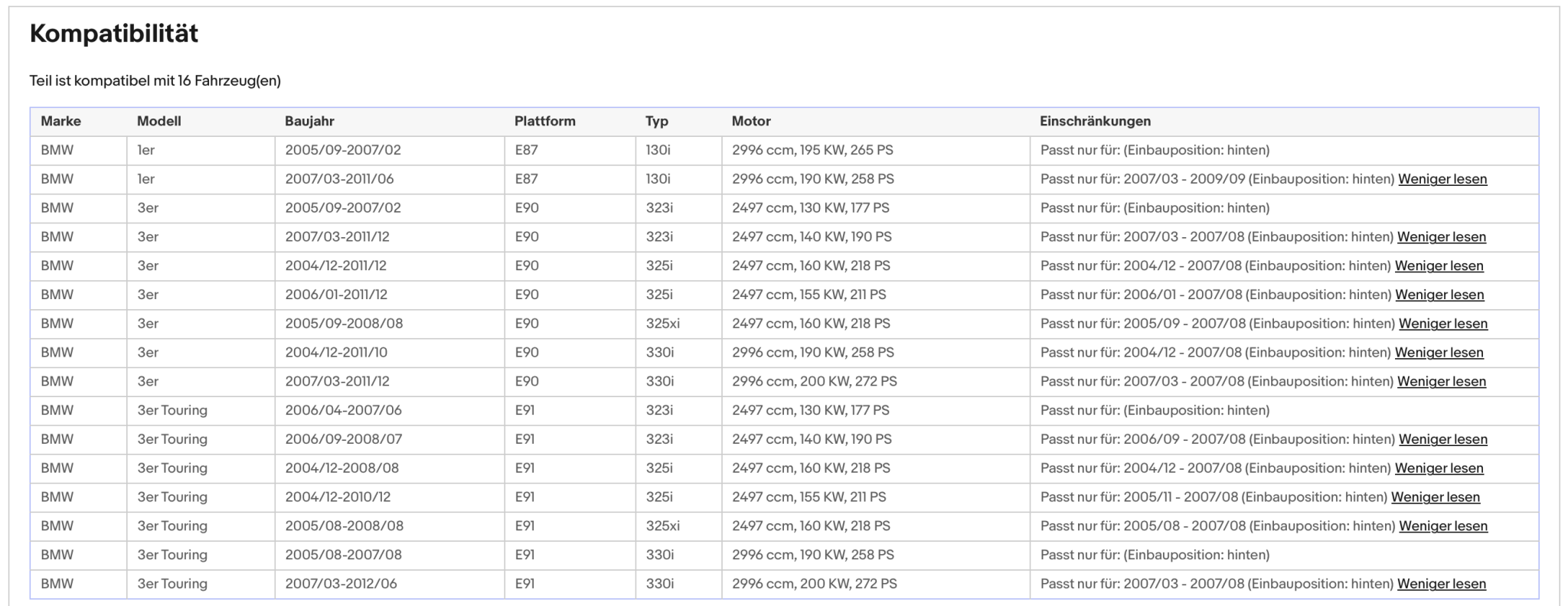Click restriction text 'Passt nur für: 2005/11 - 2007/08'
This screenshot has height=606, width=1568.
(1139, 497)
